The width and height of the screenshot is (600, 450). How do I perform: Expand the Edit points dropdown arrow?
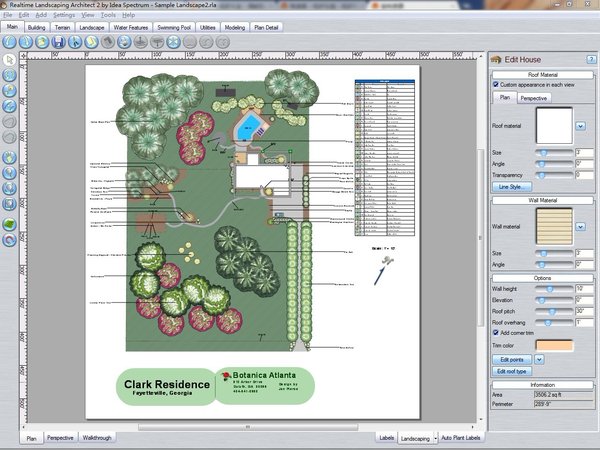[540, 358]
